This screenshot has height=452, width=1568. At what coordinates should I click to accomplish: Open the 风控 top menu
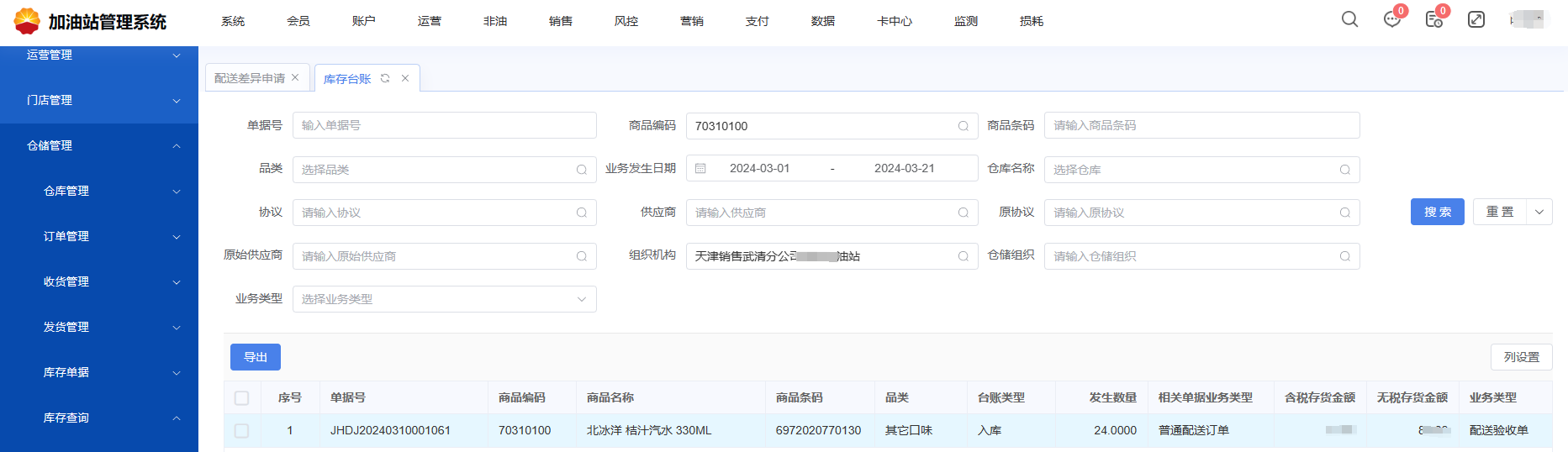pos(626,21)
